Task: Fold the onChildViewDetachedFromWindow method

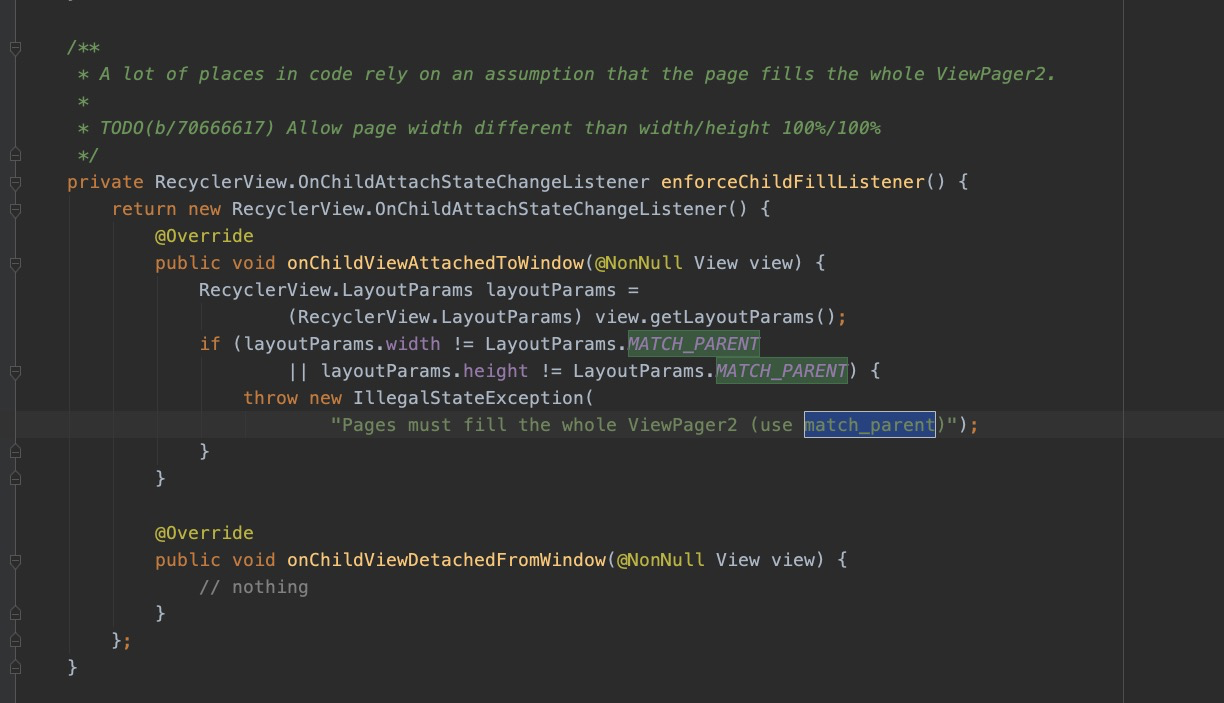Action: tap(14, 560)
